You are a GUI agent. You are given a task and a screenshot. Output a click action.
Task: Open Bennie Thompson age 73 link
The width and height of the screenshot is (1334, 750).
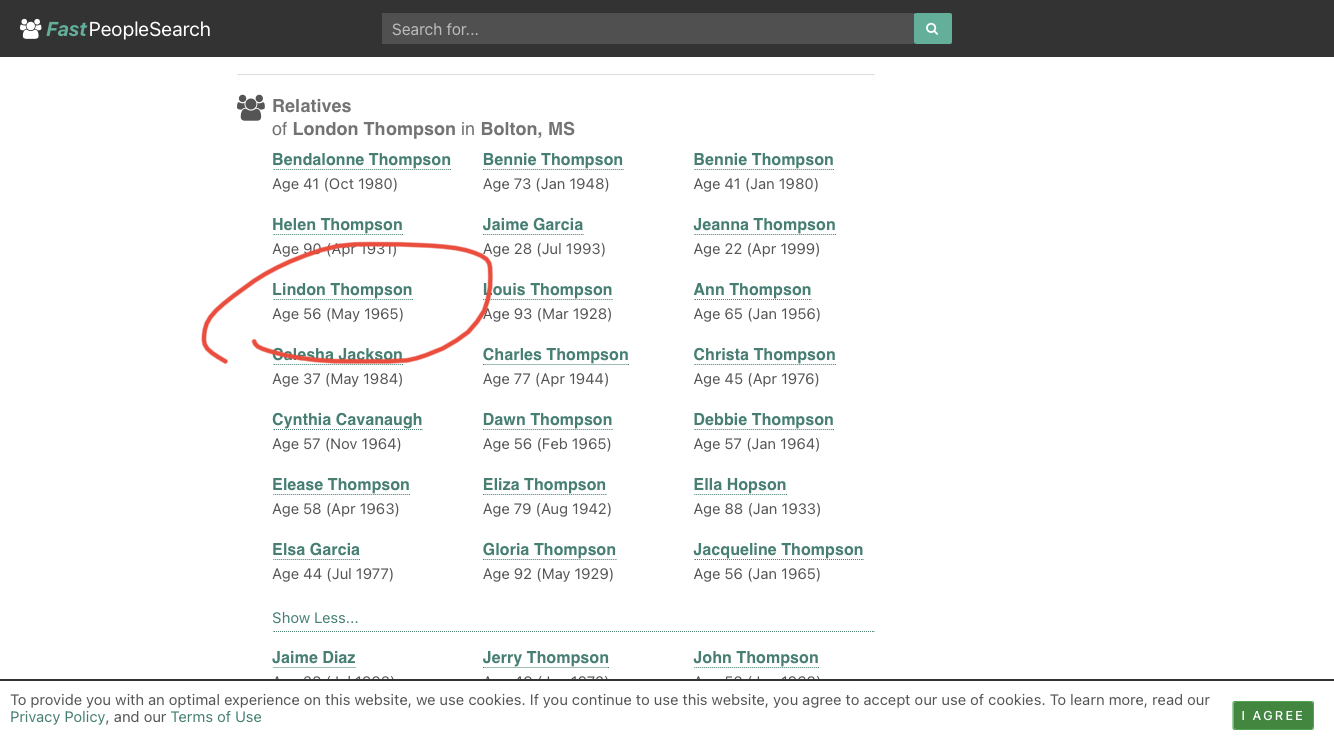pos(553,160)
